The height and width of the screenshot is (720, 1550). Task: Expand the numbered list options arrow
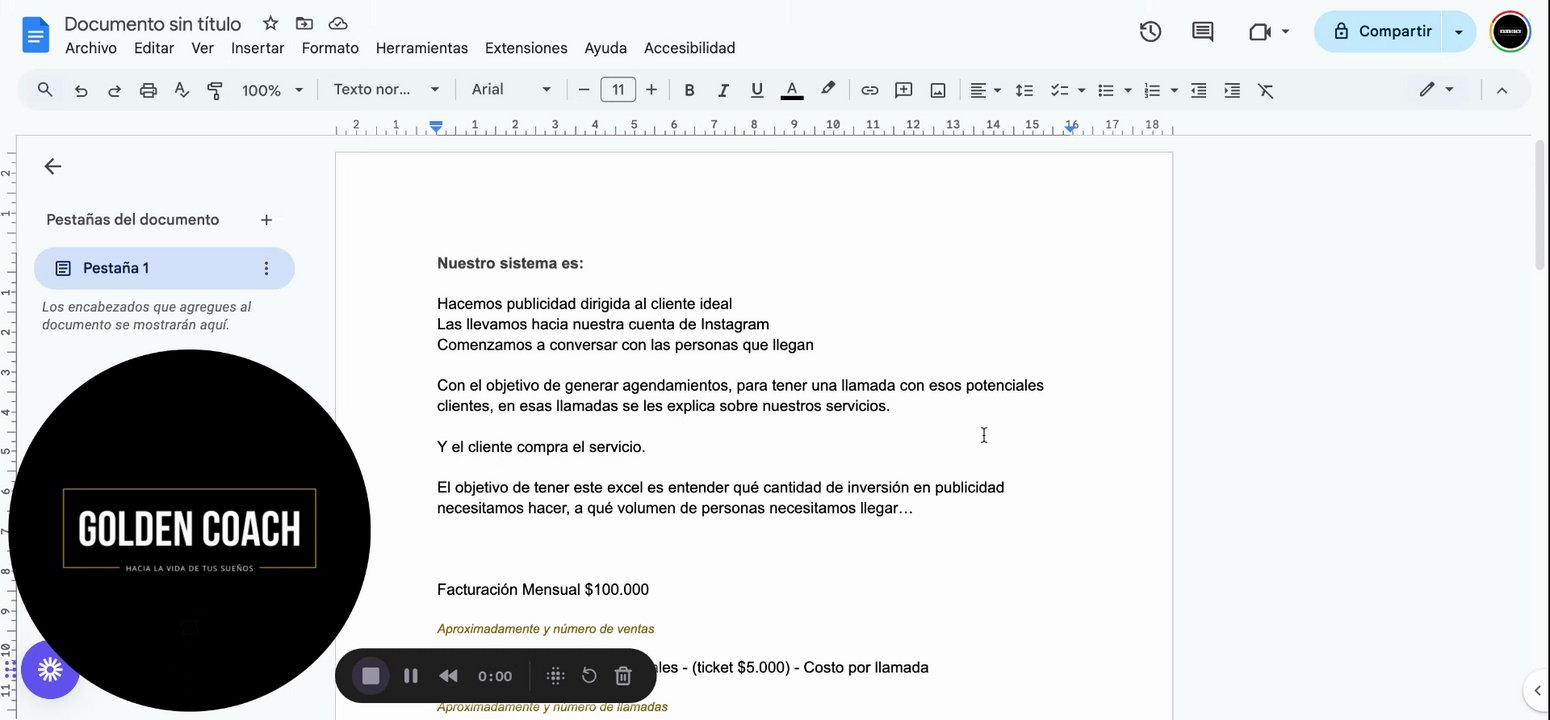tap(1174, 90)
